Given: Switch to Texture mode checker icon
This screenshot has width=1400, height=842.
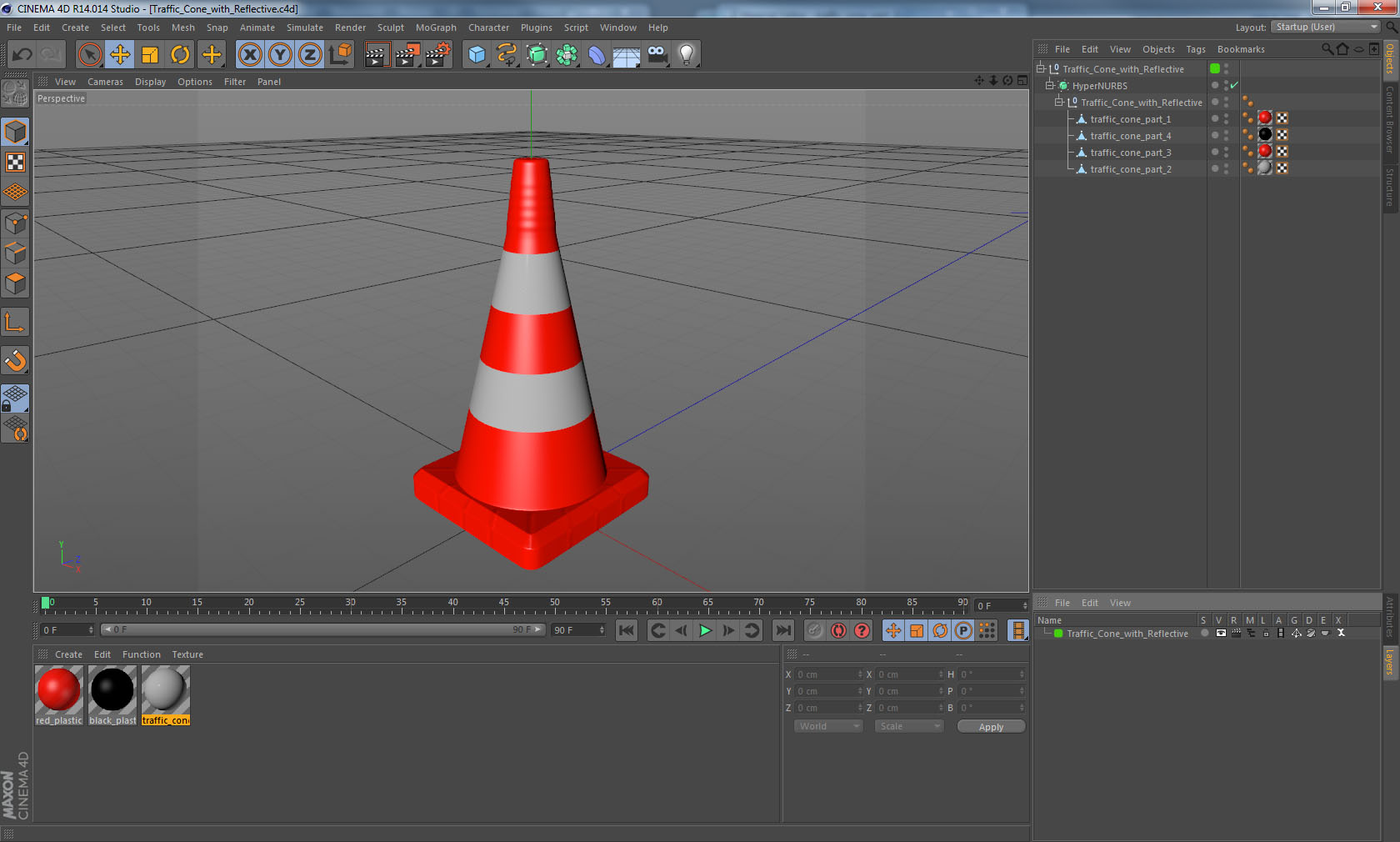Looking at the screenshot, I should (16, 162).
